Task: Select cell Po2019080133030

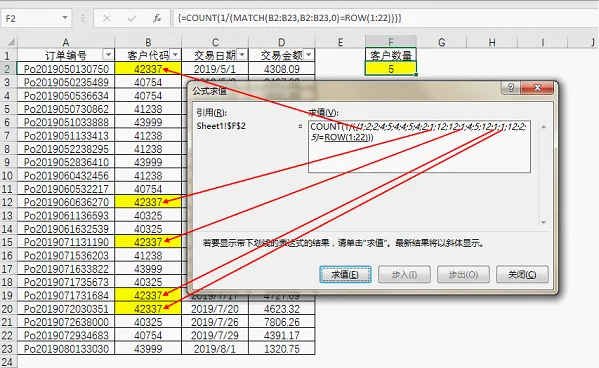Action: coord(66,349)
